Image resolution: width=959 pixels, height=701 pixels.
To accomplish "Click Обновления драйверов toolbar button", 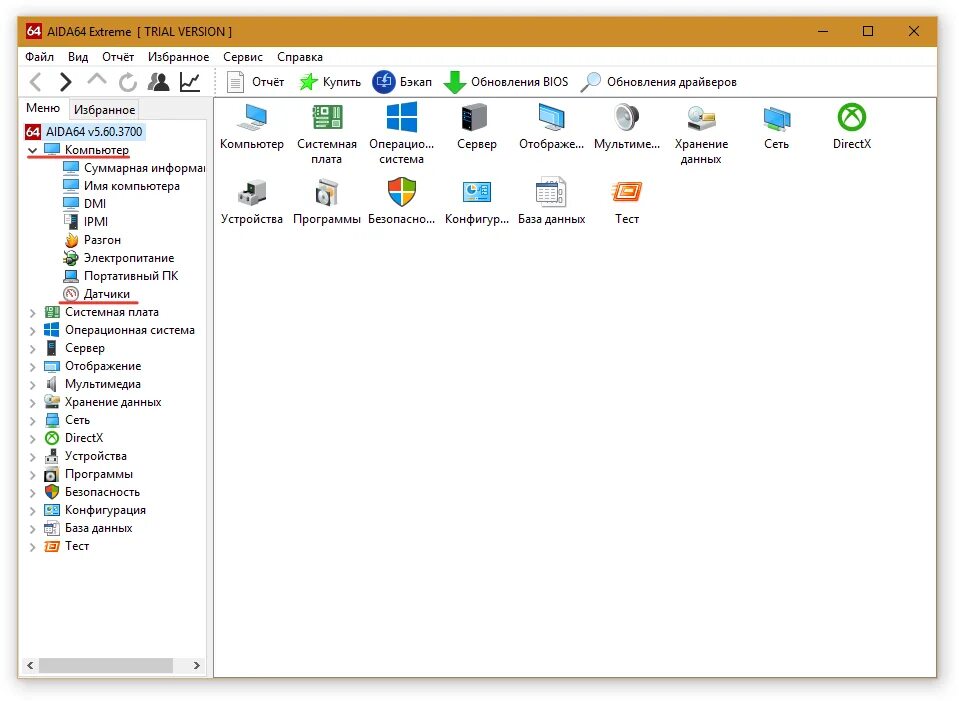I will [x=659, y=82].
